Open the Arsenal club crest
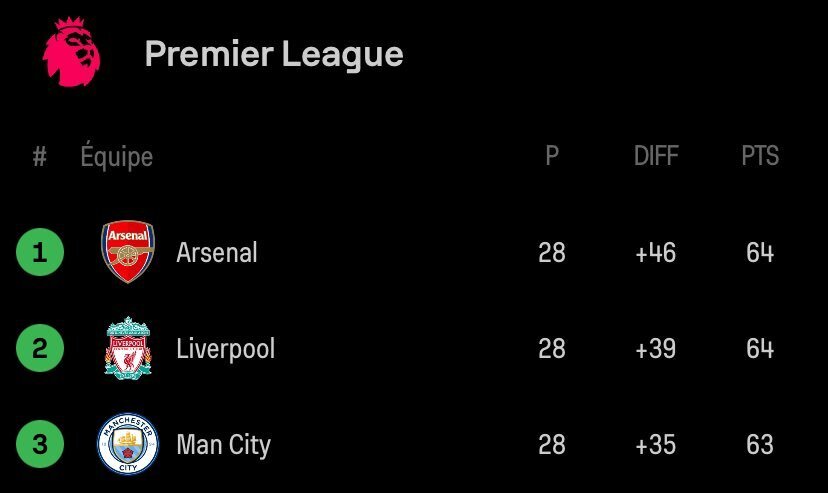 tap(128, 252)
